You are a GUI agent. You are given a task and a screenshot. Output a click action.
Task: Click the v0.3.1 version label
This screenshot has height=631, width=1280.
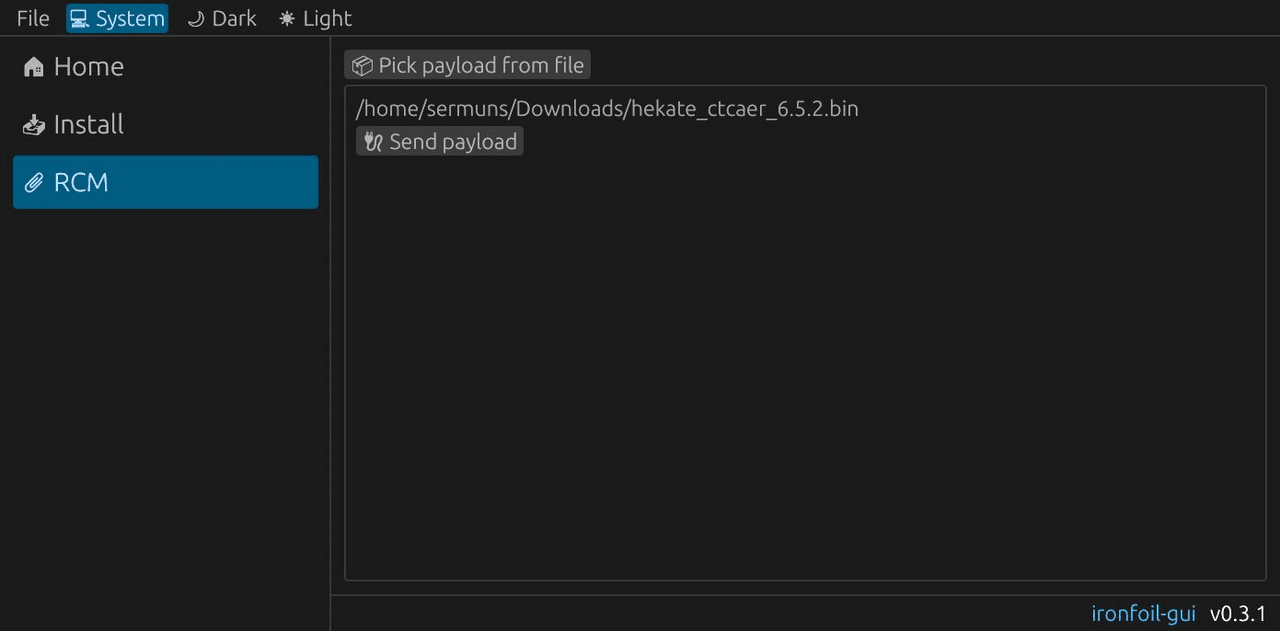1238,613
